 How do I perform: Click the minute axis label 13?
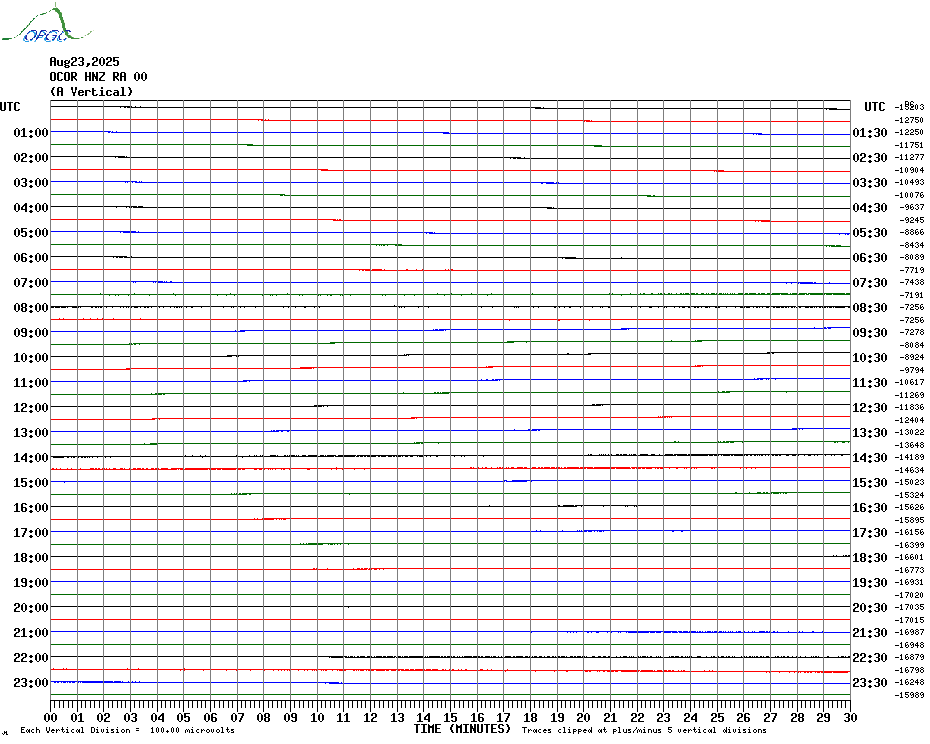pos(397,718)
